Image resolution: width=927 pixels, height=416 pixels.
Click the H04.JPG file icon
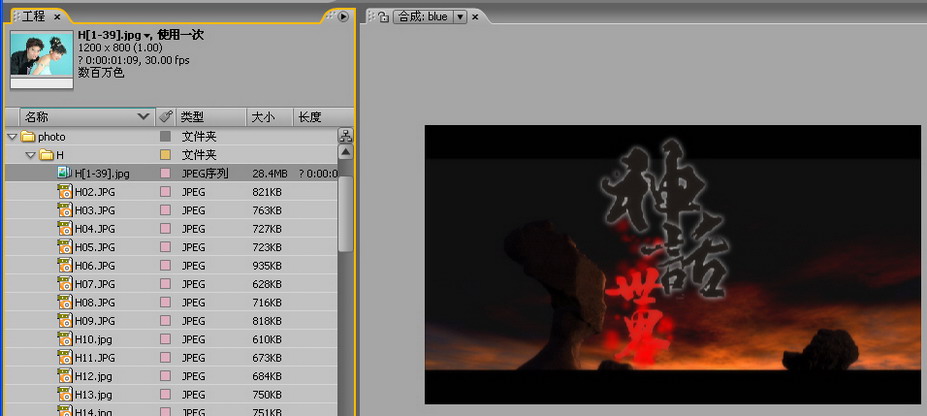click(x=64, y=228)
